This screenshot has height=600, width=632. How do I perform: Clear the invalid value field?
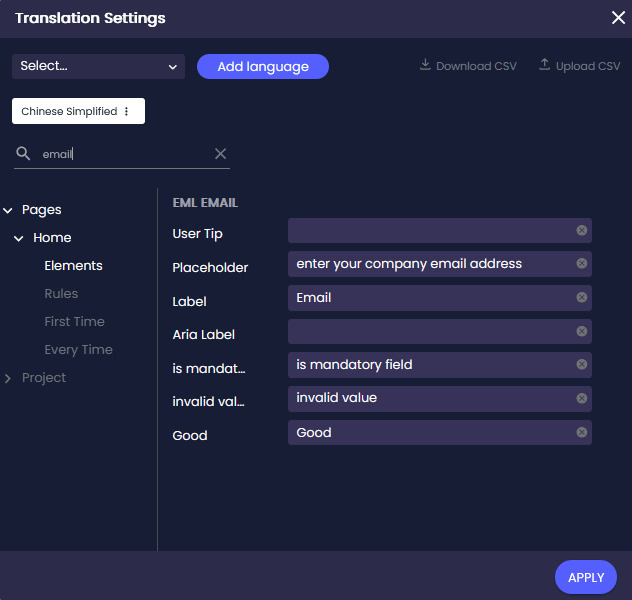pyautogui.click(x=582, y=398)
